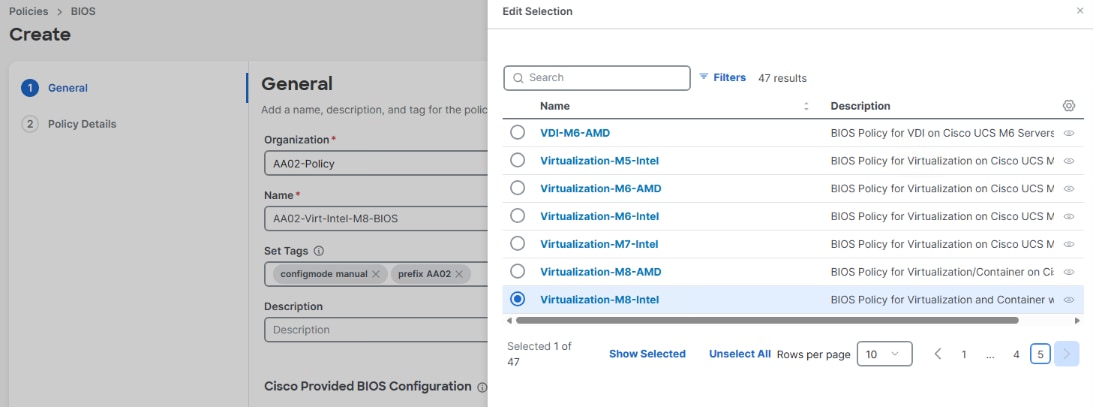Open Virtualization-M6-AMD policy link
This screenshot has height=407, width=1093.
(601, 189)
